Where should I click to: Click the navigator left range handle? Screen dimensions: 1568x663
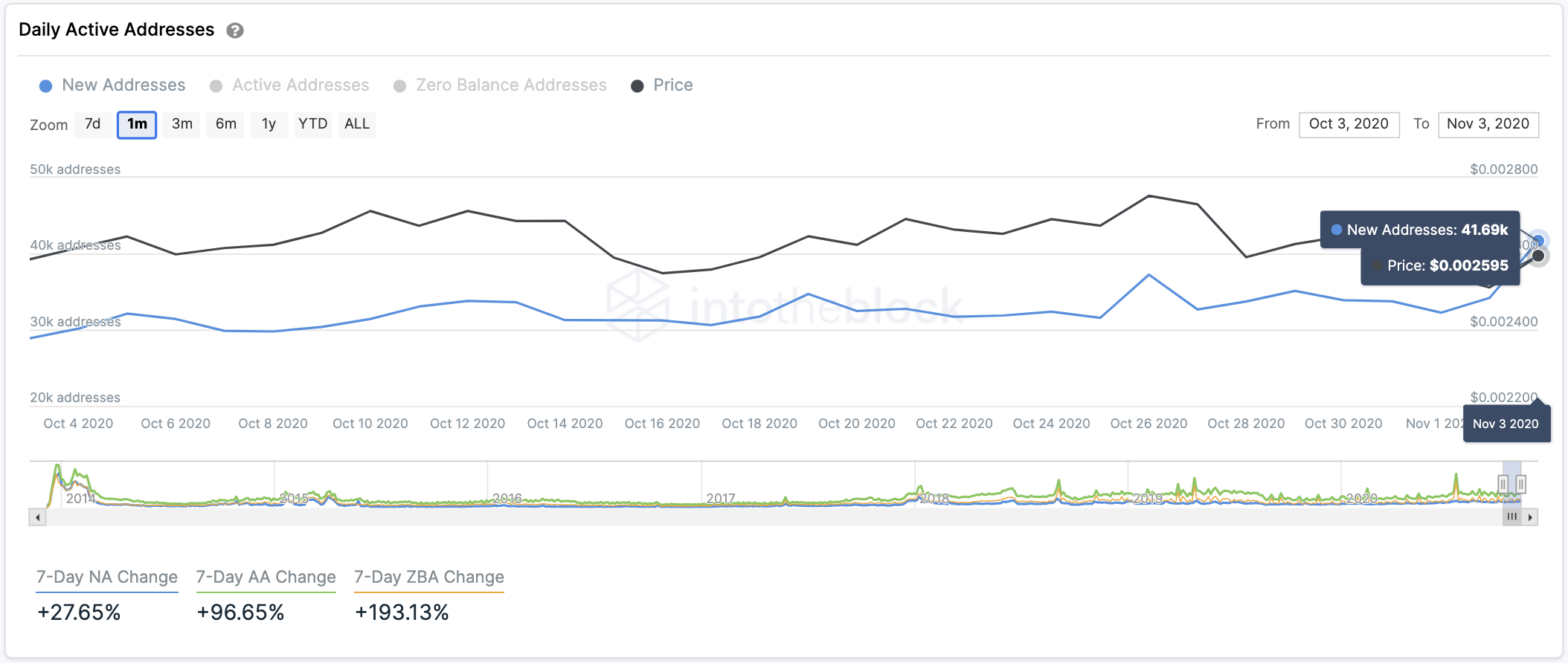pos(1503,485)
